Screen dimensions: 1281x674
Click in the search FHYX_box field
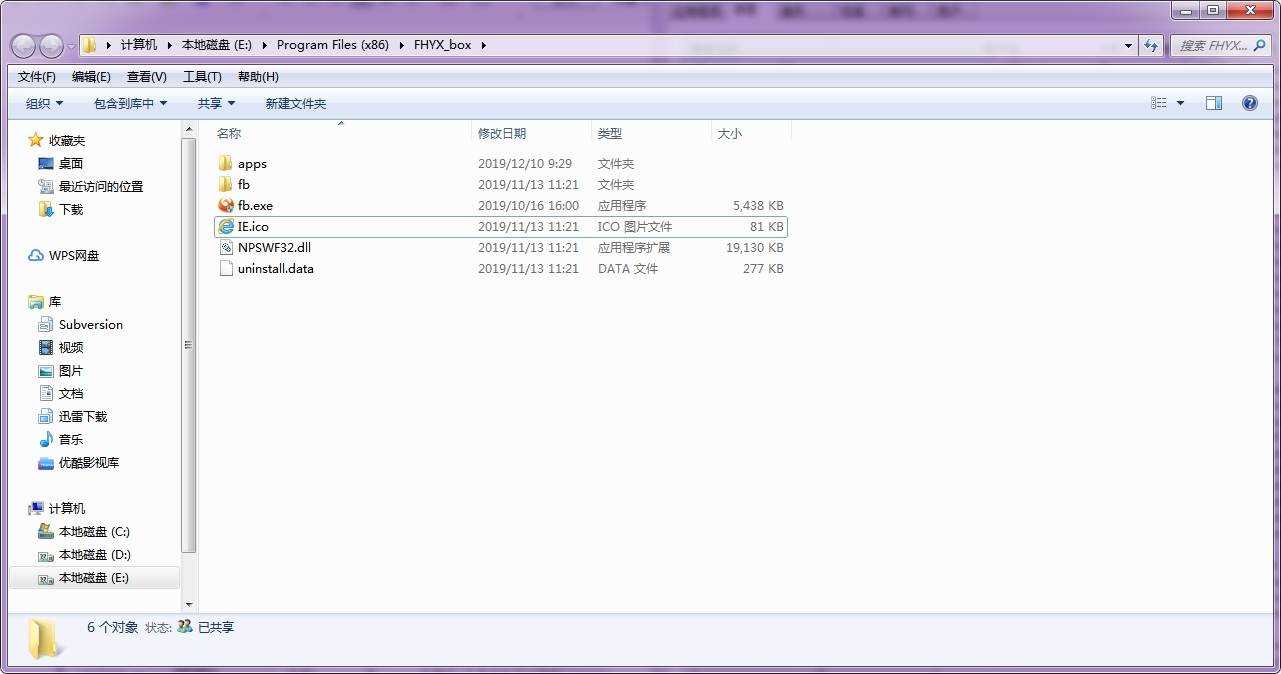(x=1212, y=46)
